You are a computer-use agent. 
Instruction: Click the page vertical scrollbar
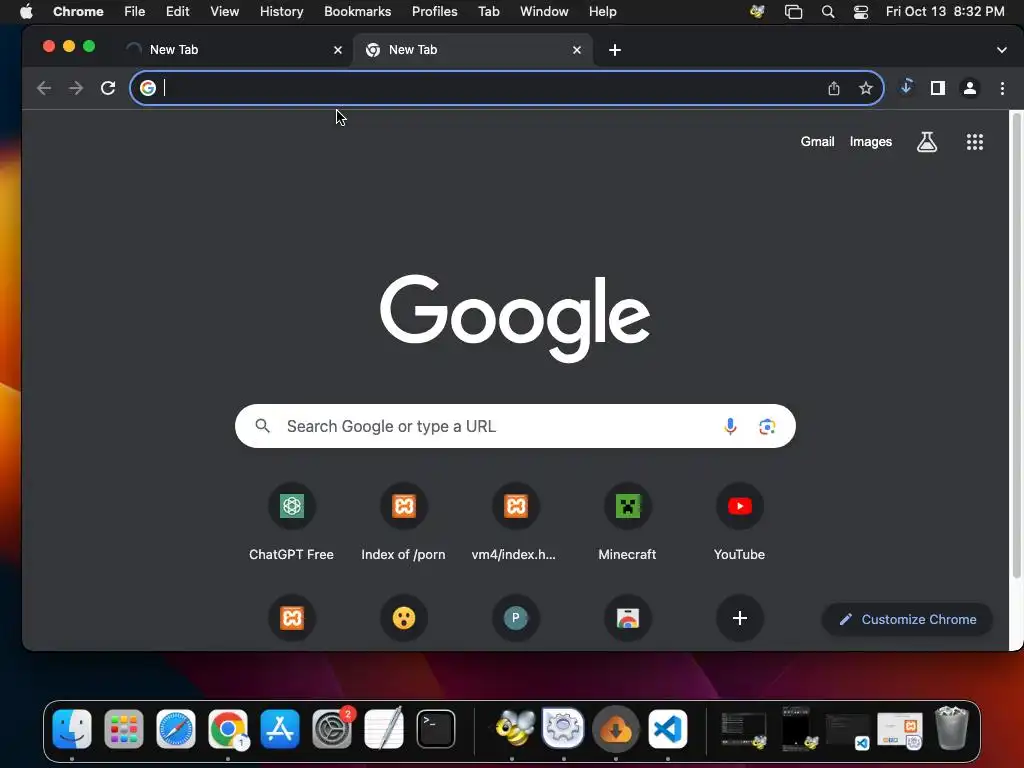tap(1016, 346)
